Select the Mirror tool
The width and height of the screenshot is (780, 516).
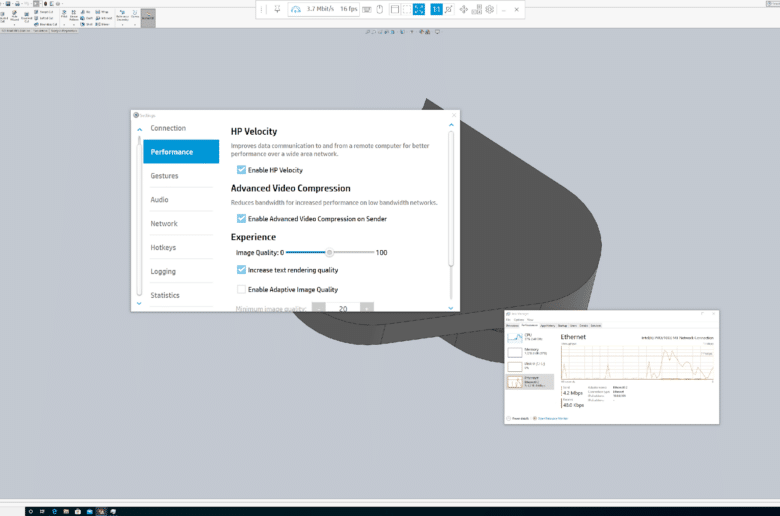pyautogui.click(x=102, y=24)
